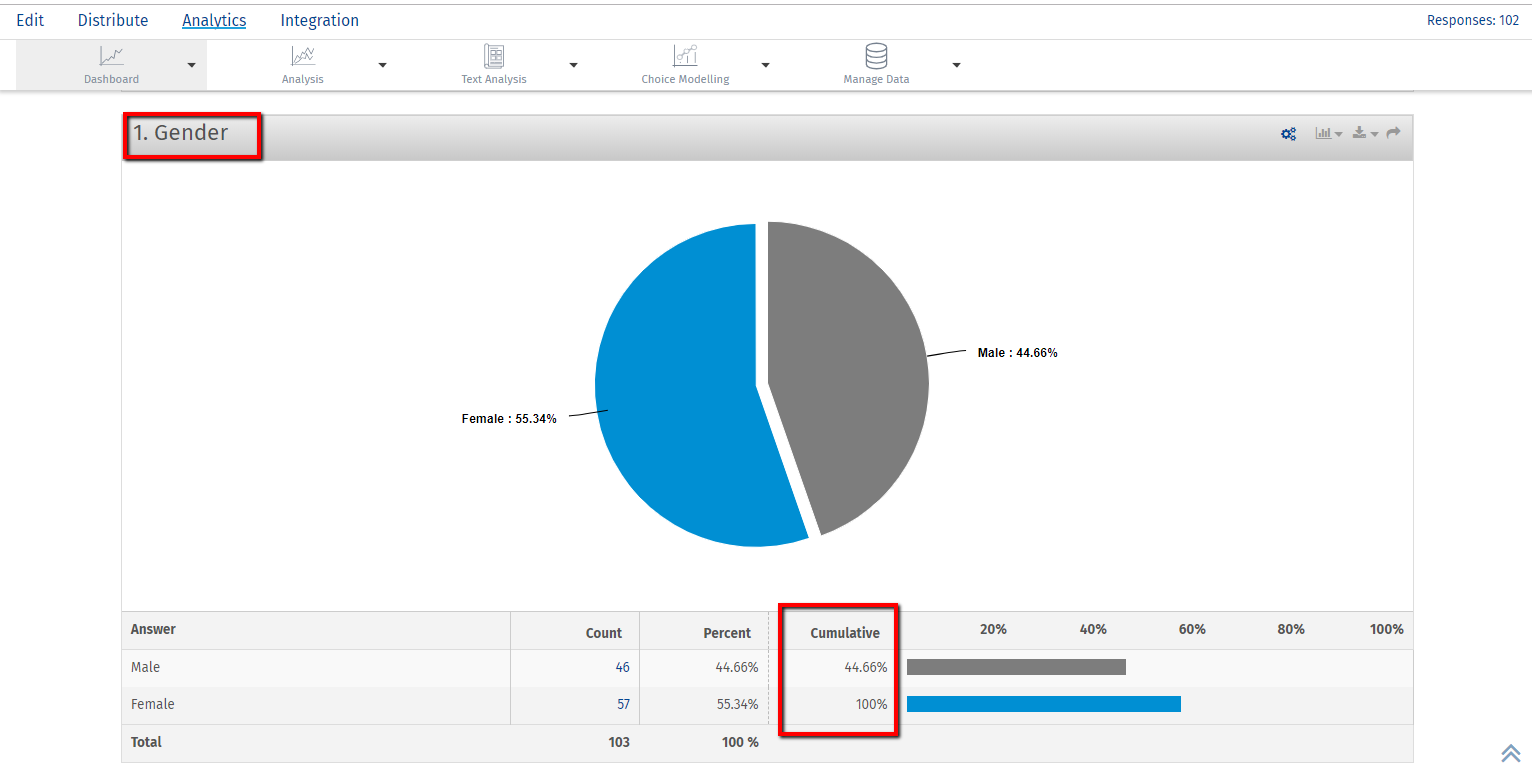The width and height of the screenshot is (1532, 782).
Task: Click the chart type bar graph icon
Action: [x=1323, y=133]
